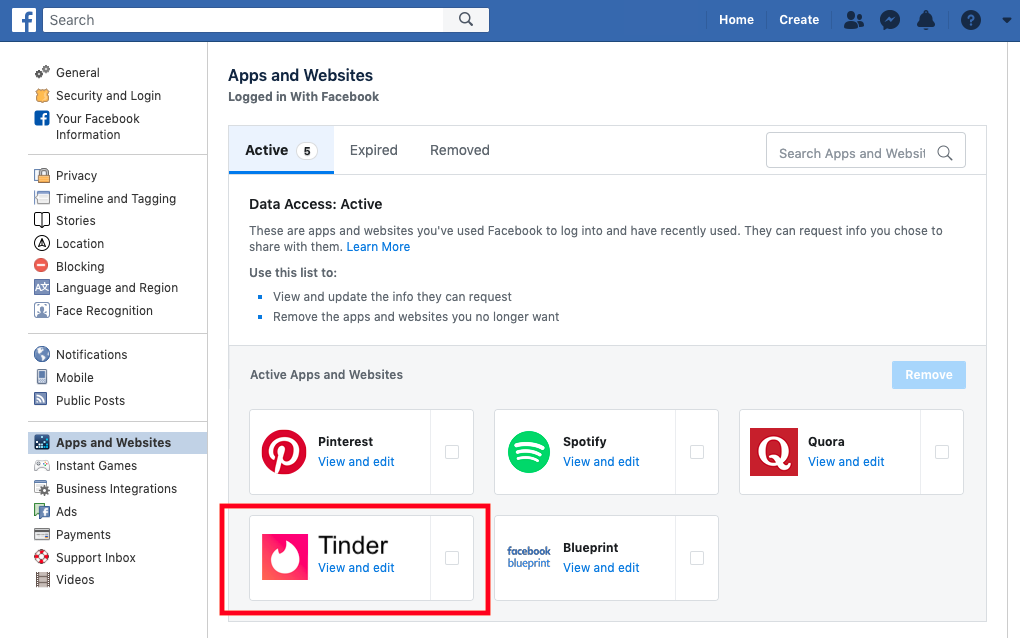Click the Tinder app logo
The image size is (1020, 638).
(x=285, y=557)
